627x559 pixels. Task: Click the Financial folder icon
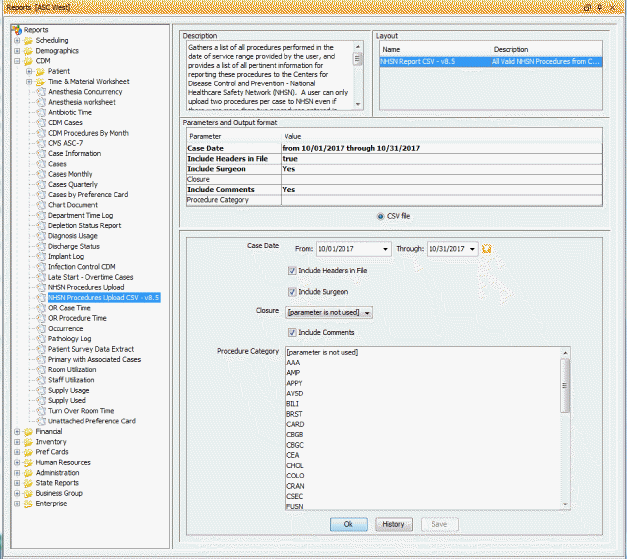tap(28, 431)
